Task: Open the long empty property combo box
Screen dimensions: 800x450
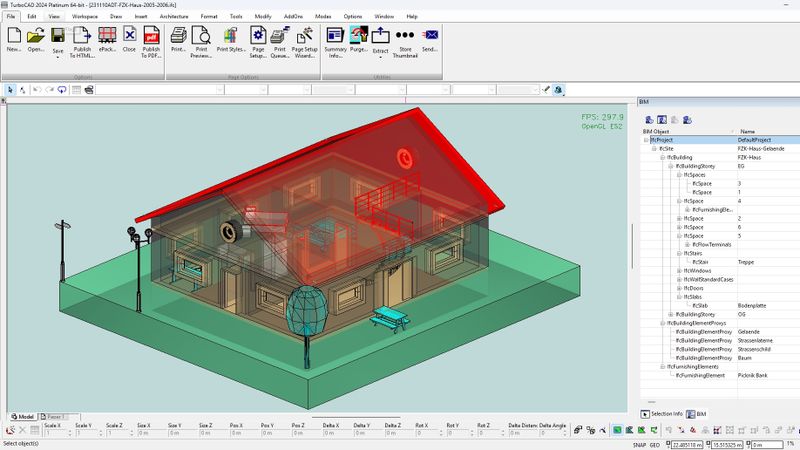Action: (160, 90)
